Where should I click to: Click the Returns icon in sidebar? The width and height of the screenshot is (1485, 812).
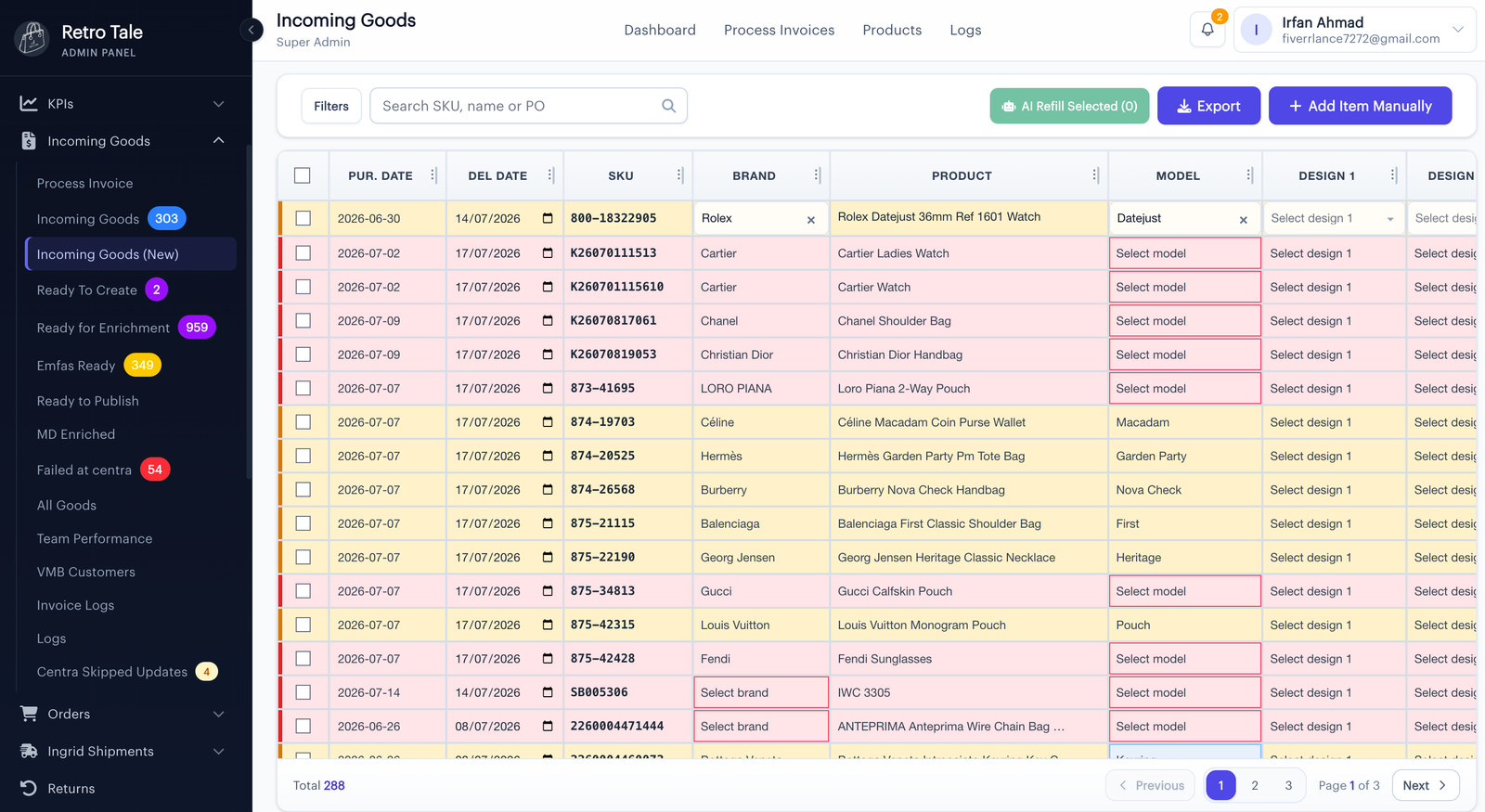pos(29,788)
